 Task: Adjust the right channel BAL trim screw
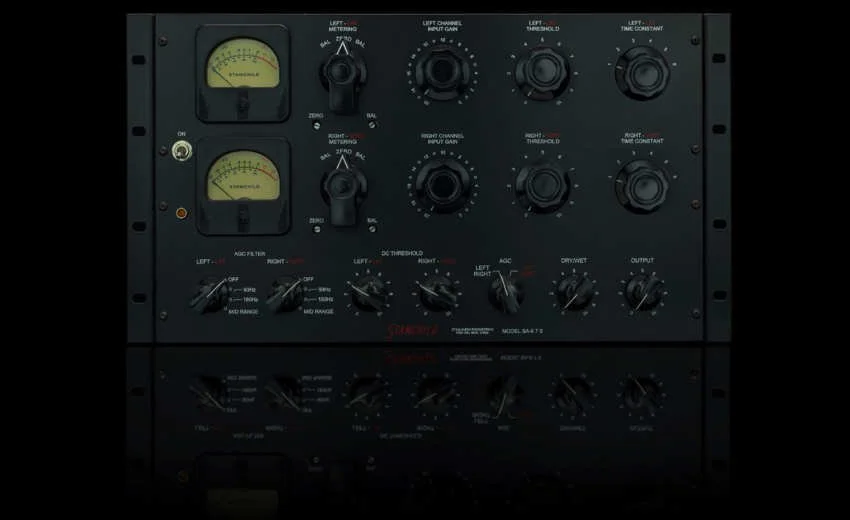[x=372, y=229]
